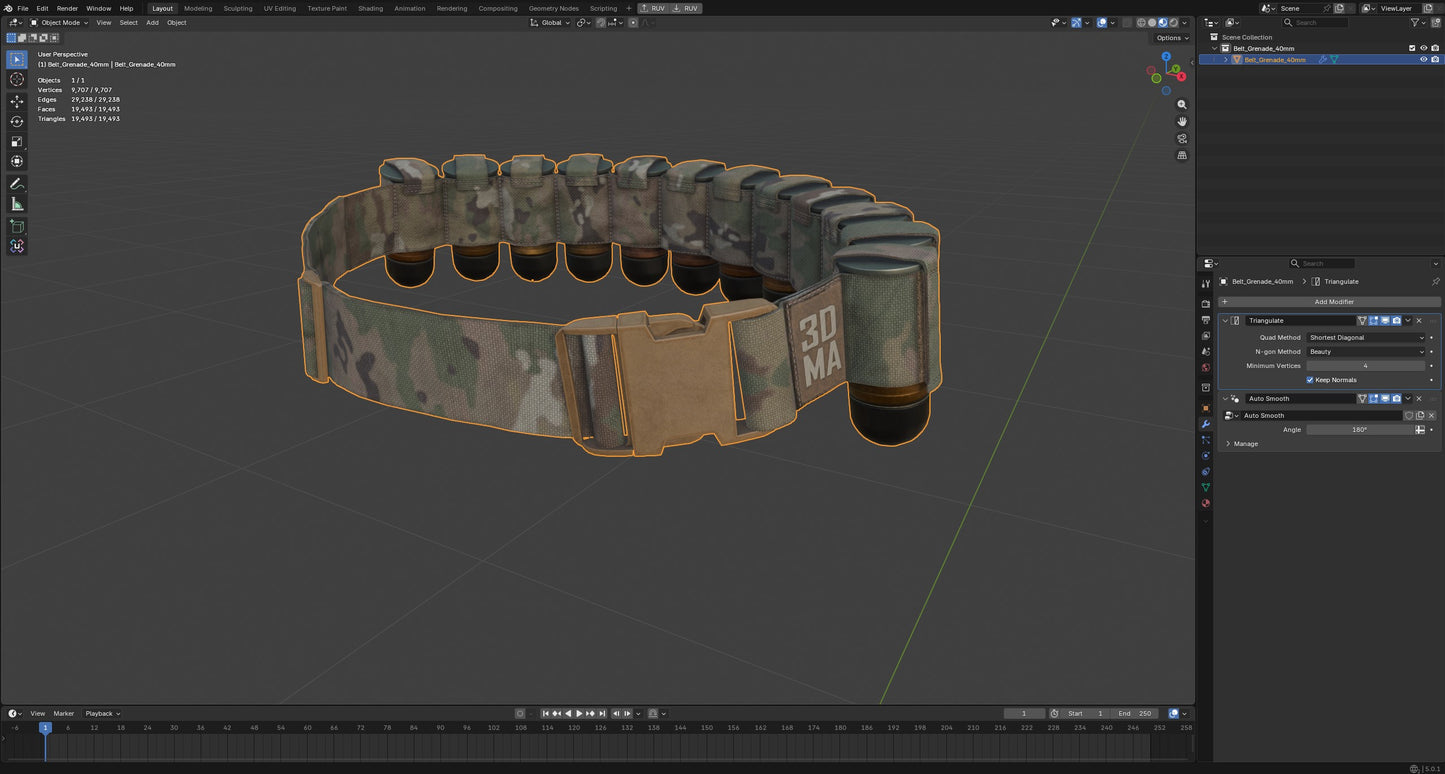Image resolution: width=1445 pixels, height=774 pixels.
Task: Expand Belt_Grenade_40mm mesh object in outliner
Action: 1226,59
